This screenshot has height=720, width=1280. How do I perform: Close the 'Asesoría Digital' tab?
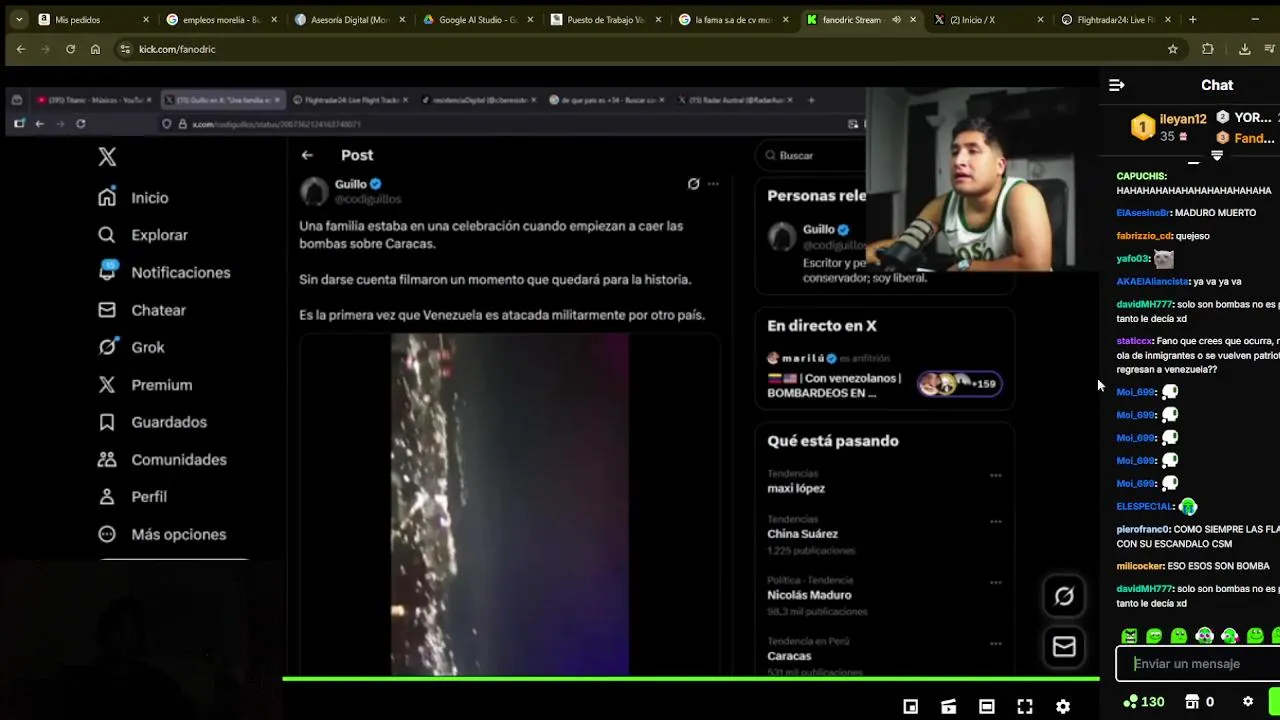(x=401, y=19)
